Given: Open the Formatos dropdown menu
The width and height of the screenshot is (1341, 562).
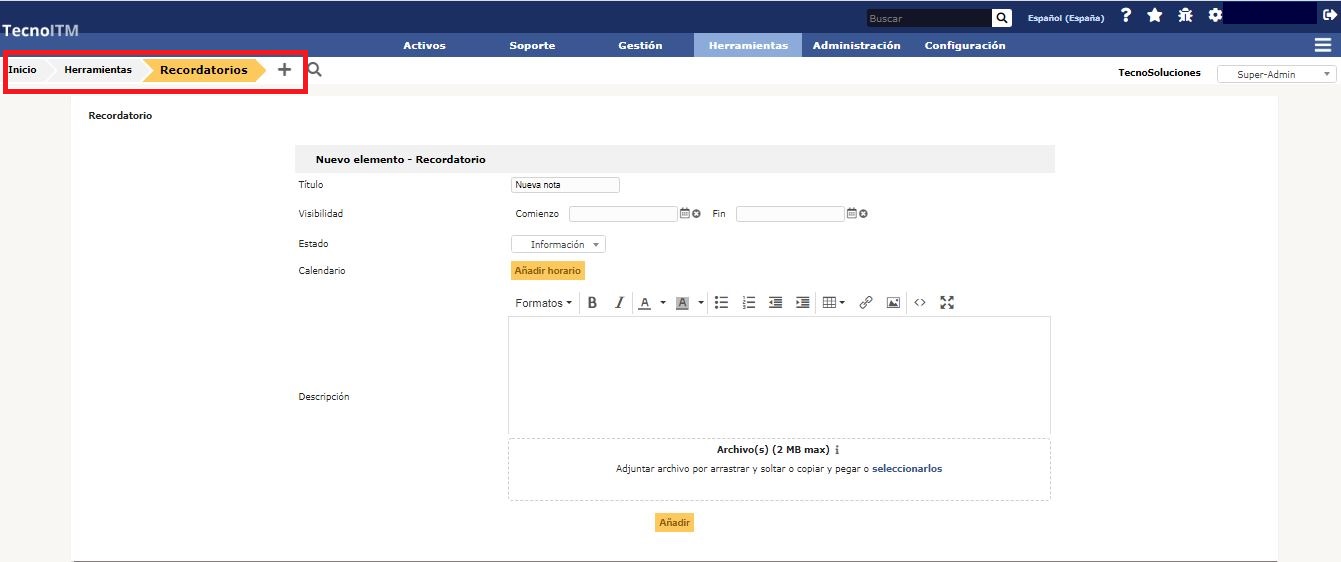Looking at the screenshot, I should (543, 303).
